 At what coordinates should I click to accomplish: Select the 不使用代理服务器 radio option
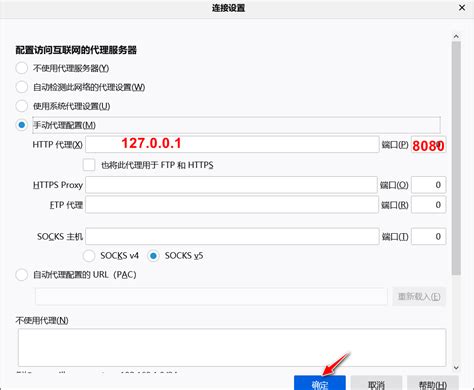pos(22,68)
